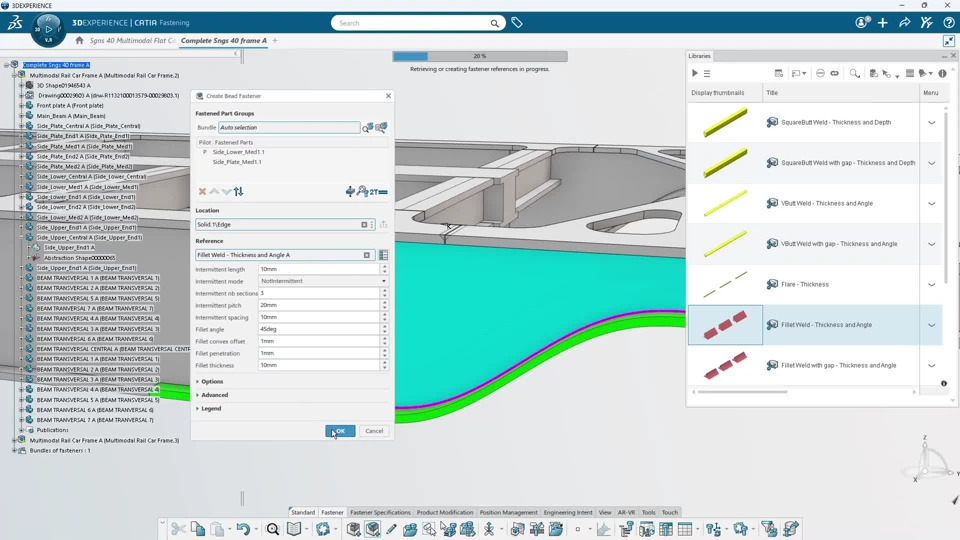Select the Fillet Weld with gap thumbnail

[725, 366]
